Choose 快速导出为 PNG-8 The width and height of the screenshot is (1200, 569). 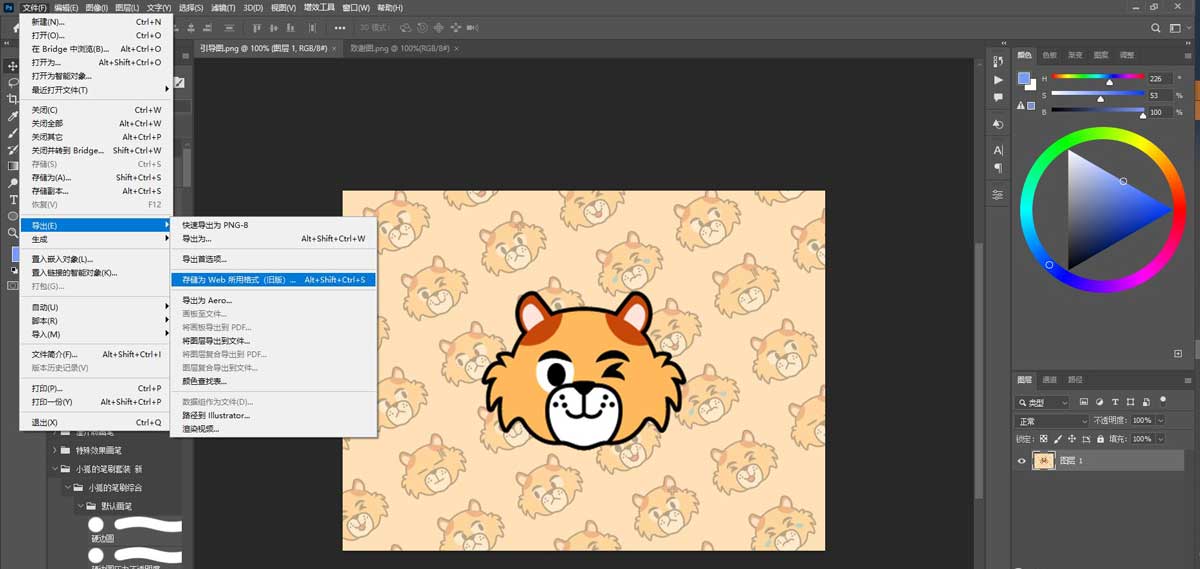tap(273, 225)
